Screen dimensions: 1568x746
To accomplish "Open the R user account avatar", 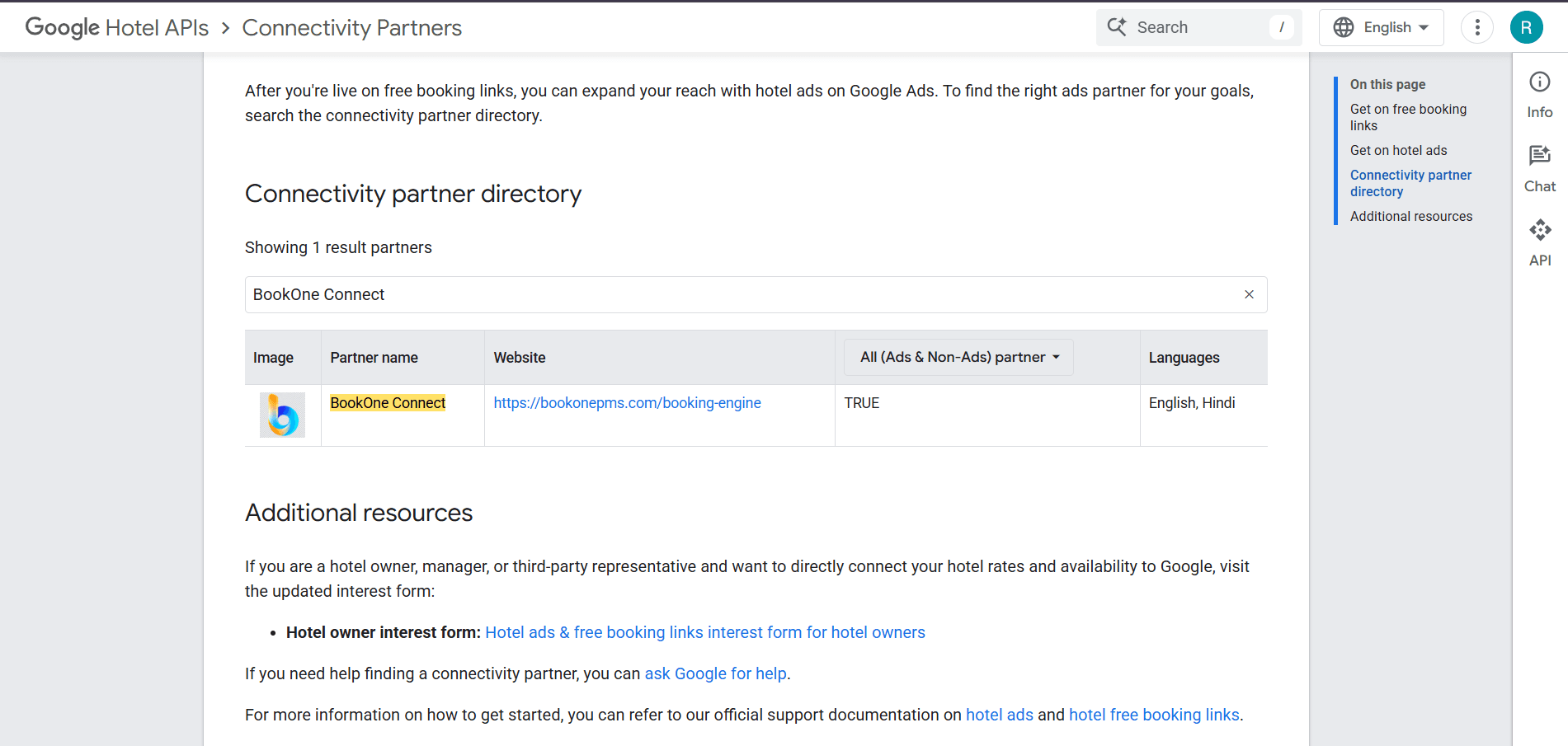I will pos(1527,27).
